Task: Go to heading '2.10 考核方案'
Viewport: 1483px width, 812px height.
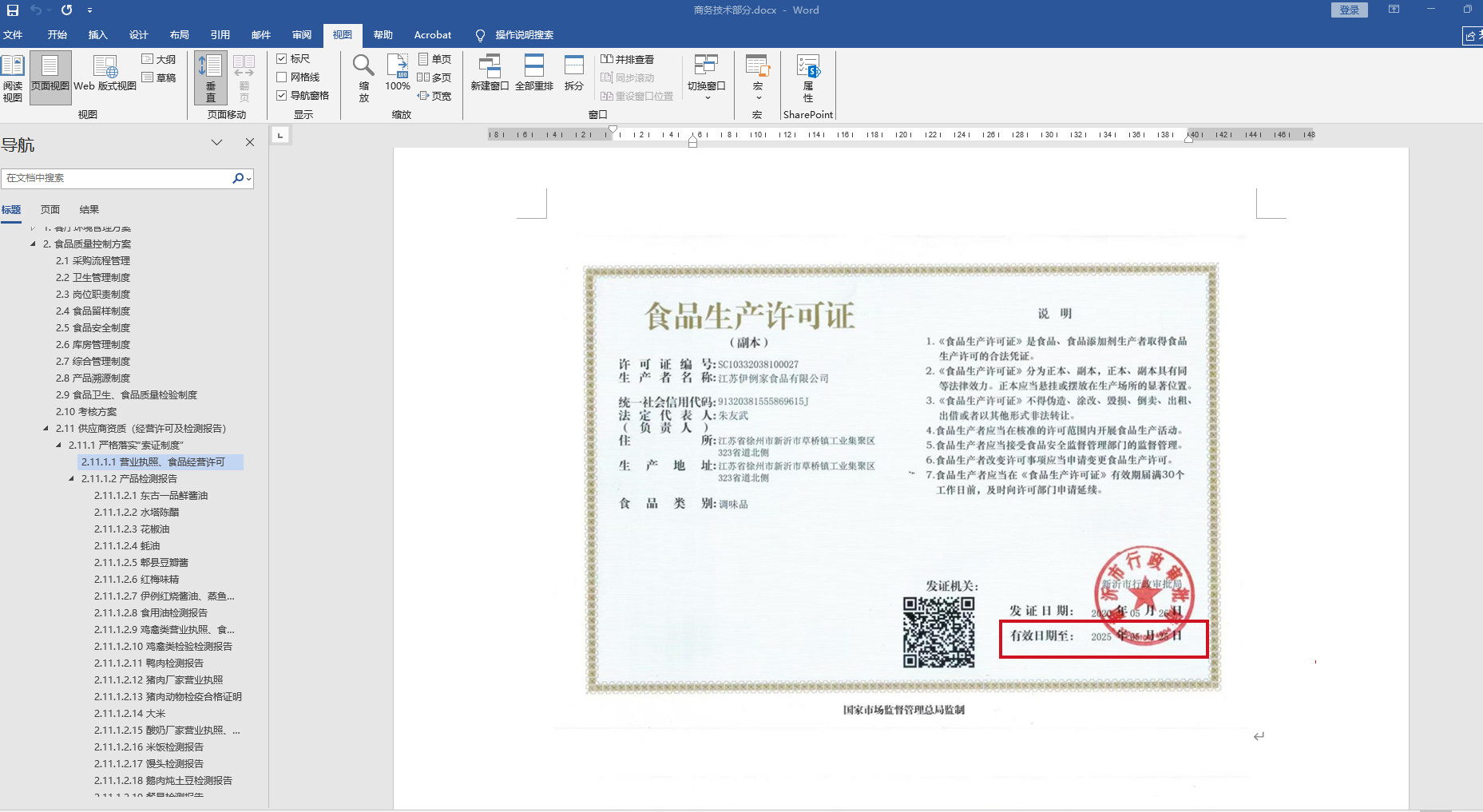Action: click(86, 412)
